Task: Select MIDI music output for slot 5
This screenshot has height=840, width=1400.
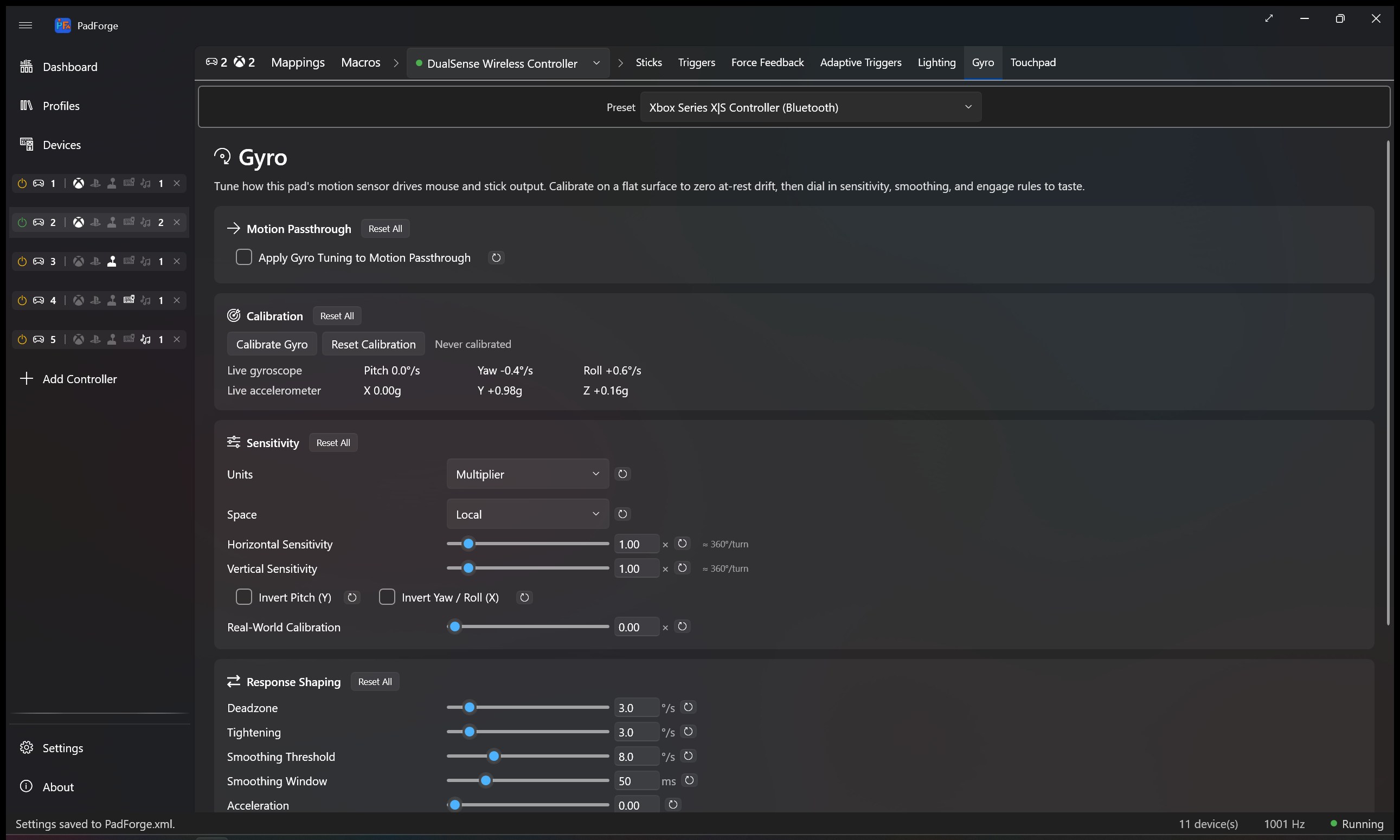Action: pos(145,340)
